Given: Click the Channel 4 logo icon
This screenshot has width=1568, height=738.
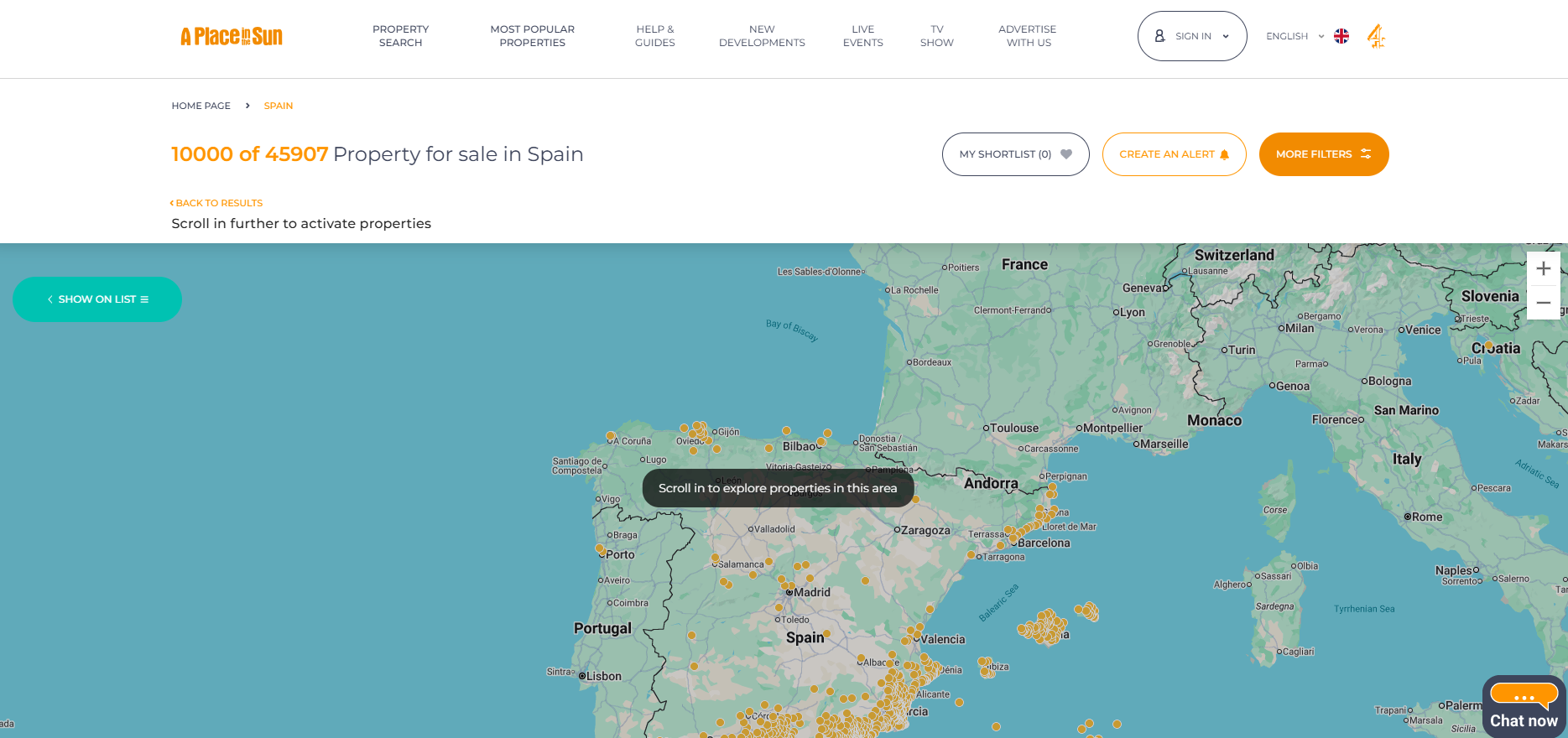Looking at the screenshot, I should pyautogui.click(x=1376, y=36).
